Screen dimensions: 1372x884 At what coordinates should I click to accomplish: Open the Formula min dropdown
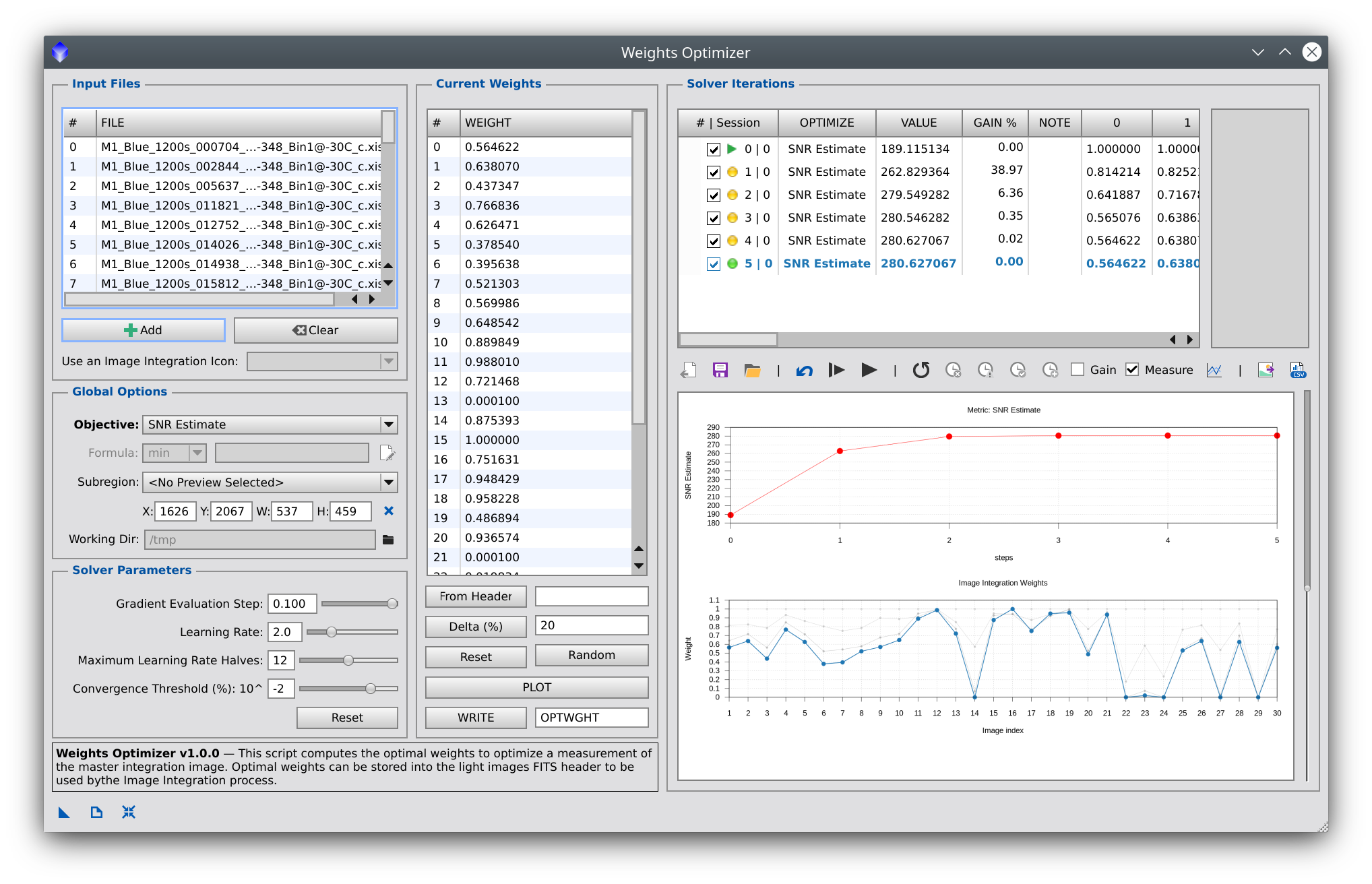[x=174, y=453]
